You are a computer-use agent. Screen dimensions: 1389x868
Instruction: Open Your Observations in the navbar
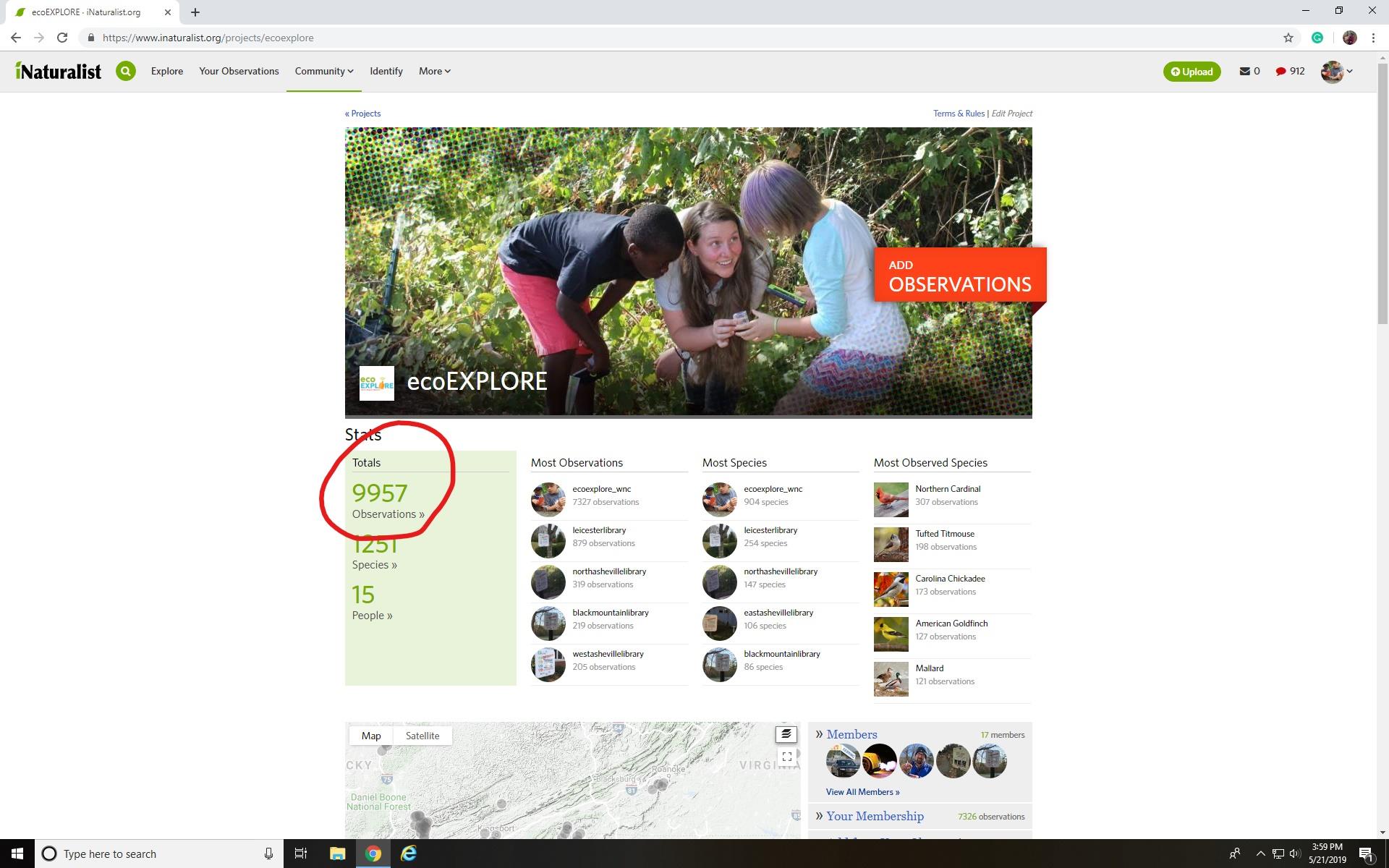tap(239, 71)
